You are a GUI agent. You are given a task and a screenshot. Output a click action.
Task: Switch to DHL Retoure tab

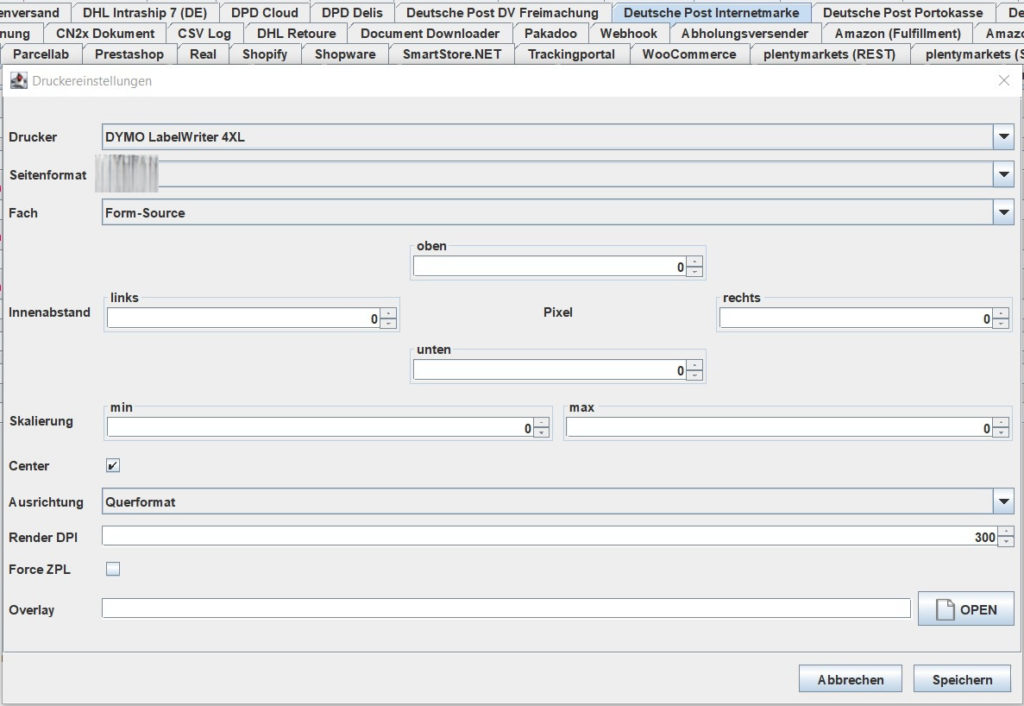[296, 33]
